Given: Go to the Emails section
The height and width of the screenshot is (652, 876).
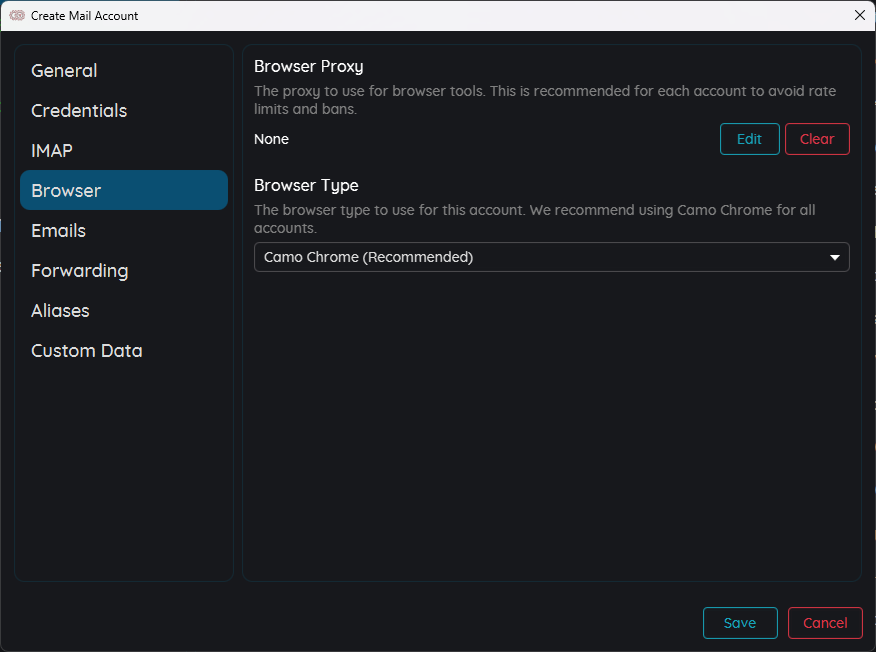Looking at the screenshot, I should pos(123,231).
